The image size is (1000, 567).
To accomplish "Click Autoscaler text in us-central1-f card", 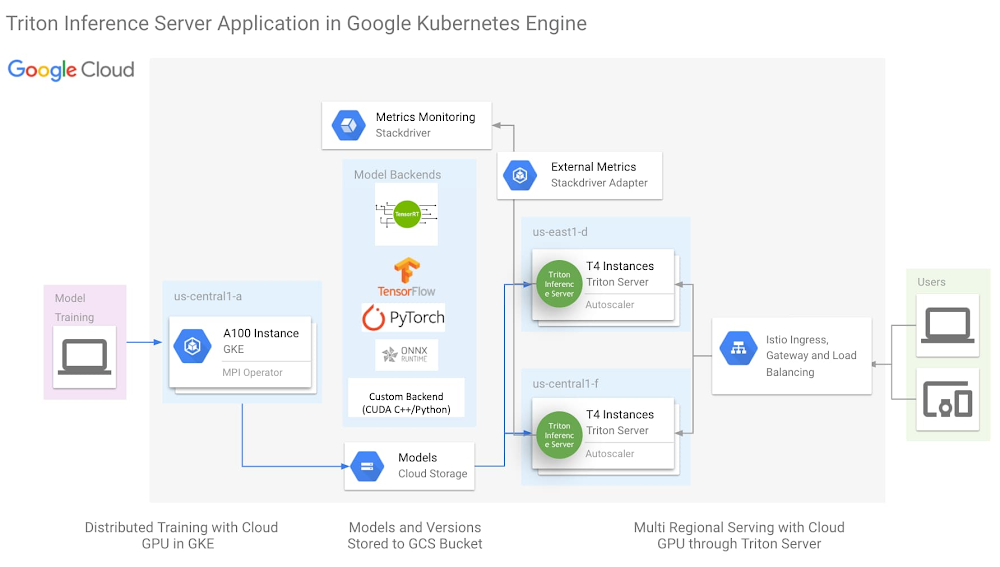I will pyautogui.click(x=610, y=453).
